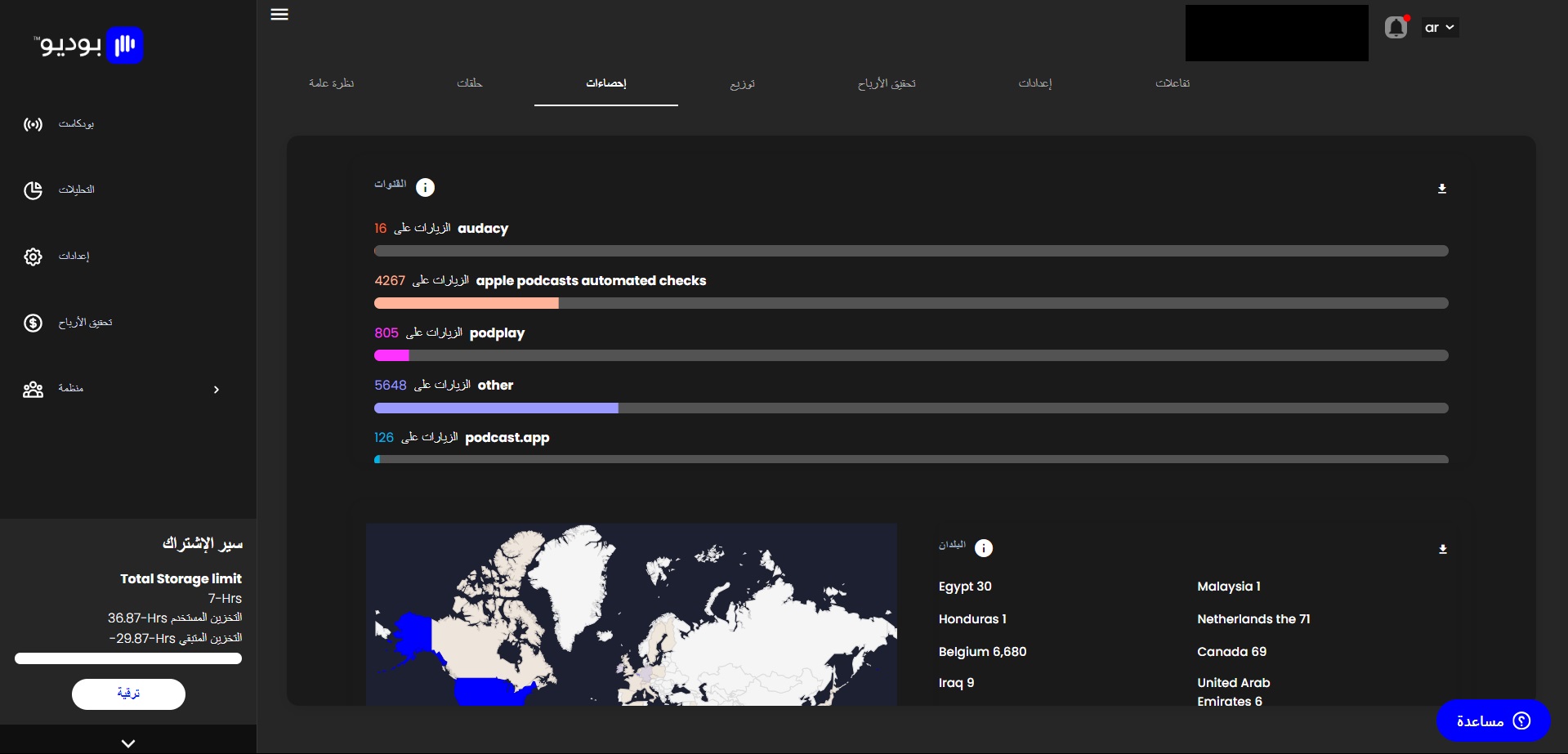Click the 4267 visits count

(390, 281)
